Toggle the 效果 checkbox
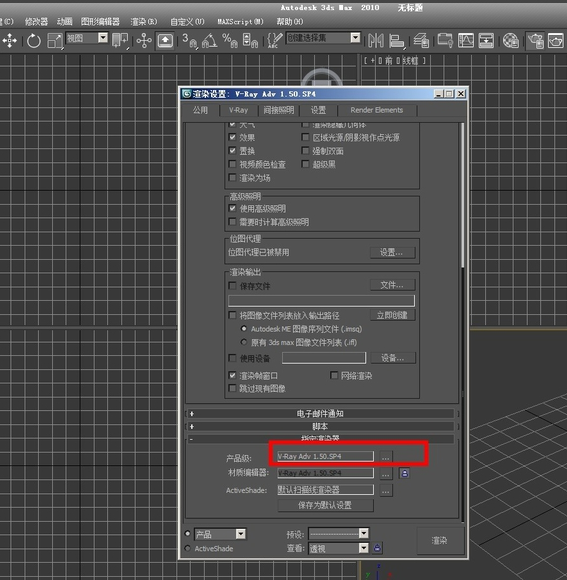The image size is (567, 580). 232,137
